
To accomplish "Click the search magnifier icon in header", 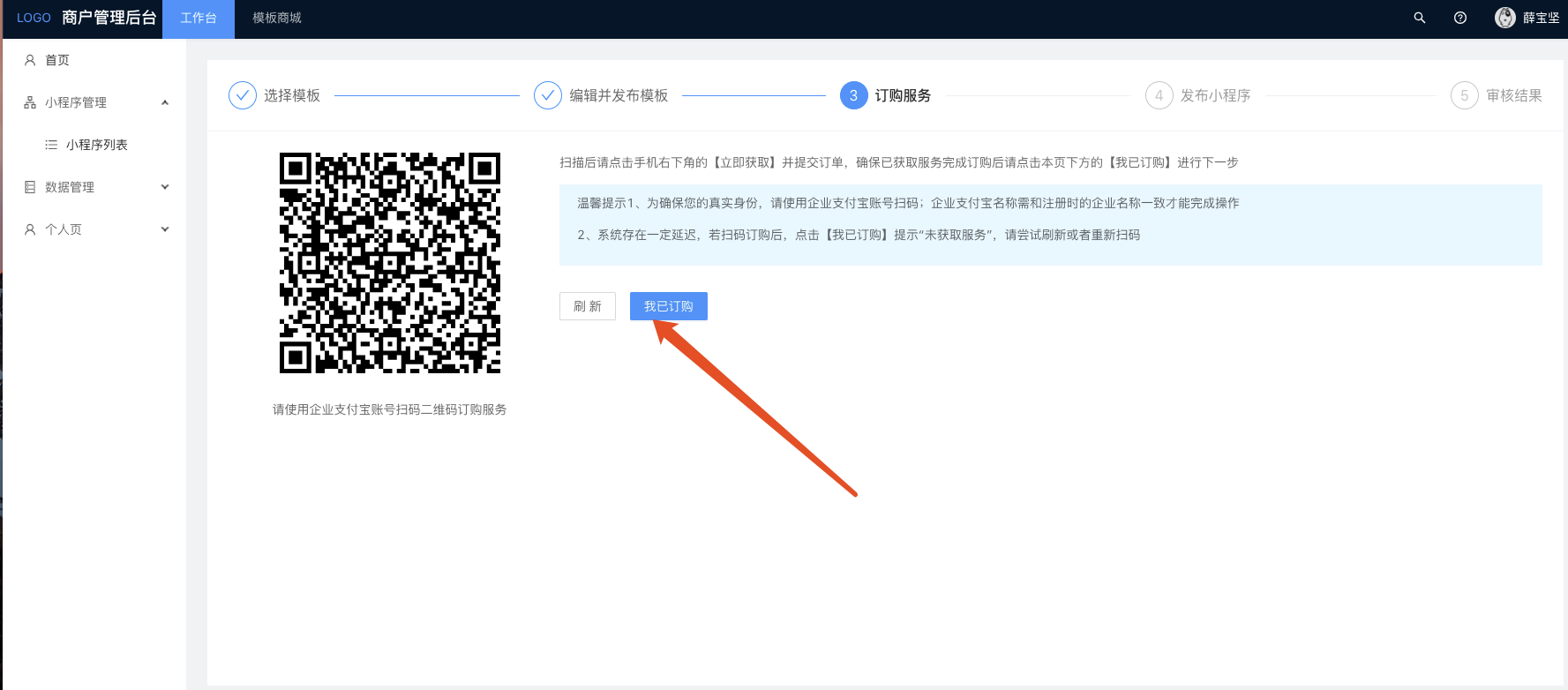I will click(x=1420, y=18).
